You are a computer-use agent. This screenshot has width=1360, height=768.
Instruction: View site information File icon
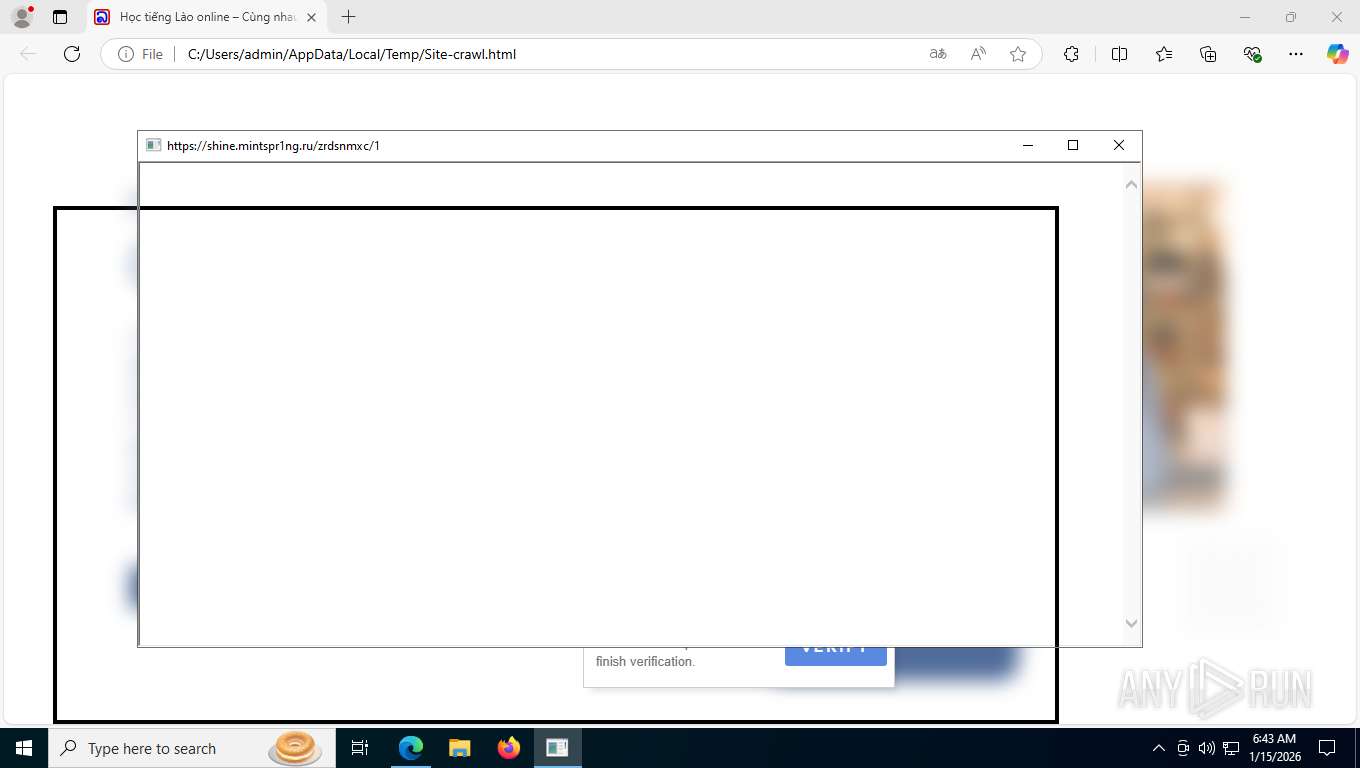141,54
